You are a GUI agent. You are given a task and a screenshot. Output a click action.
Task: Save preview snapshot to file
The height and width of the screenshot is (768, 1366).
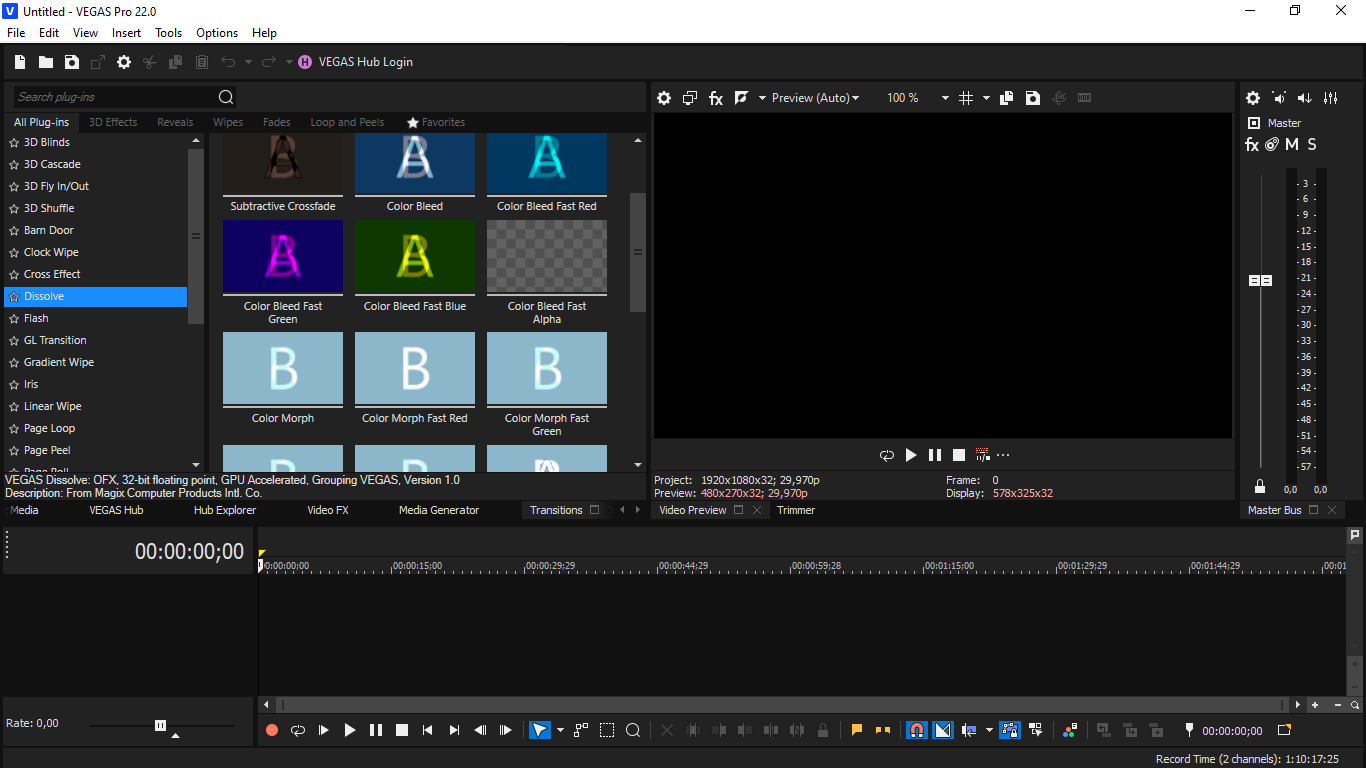click(x=1033, y=98)
